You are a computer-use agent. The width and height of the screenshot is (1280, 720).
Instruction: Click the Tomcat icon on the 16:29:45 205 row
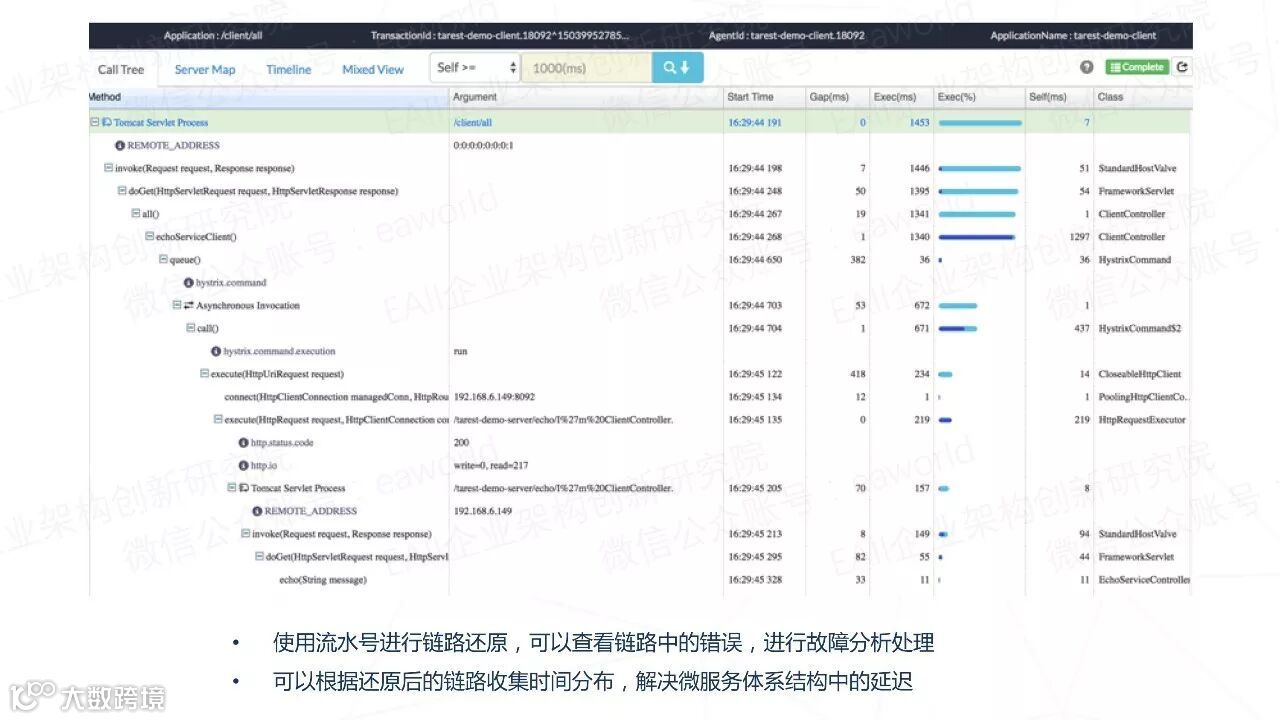click(243, 488)
